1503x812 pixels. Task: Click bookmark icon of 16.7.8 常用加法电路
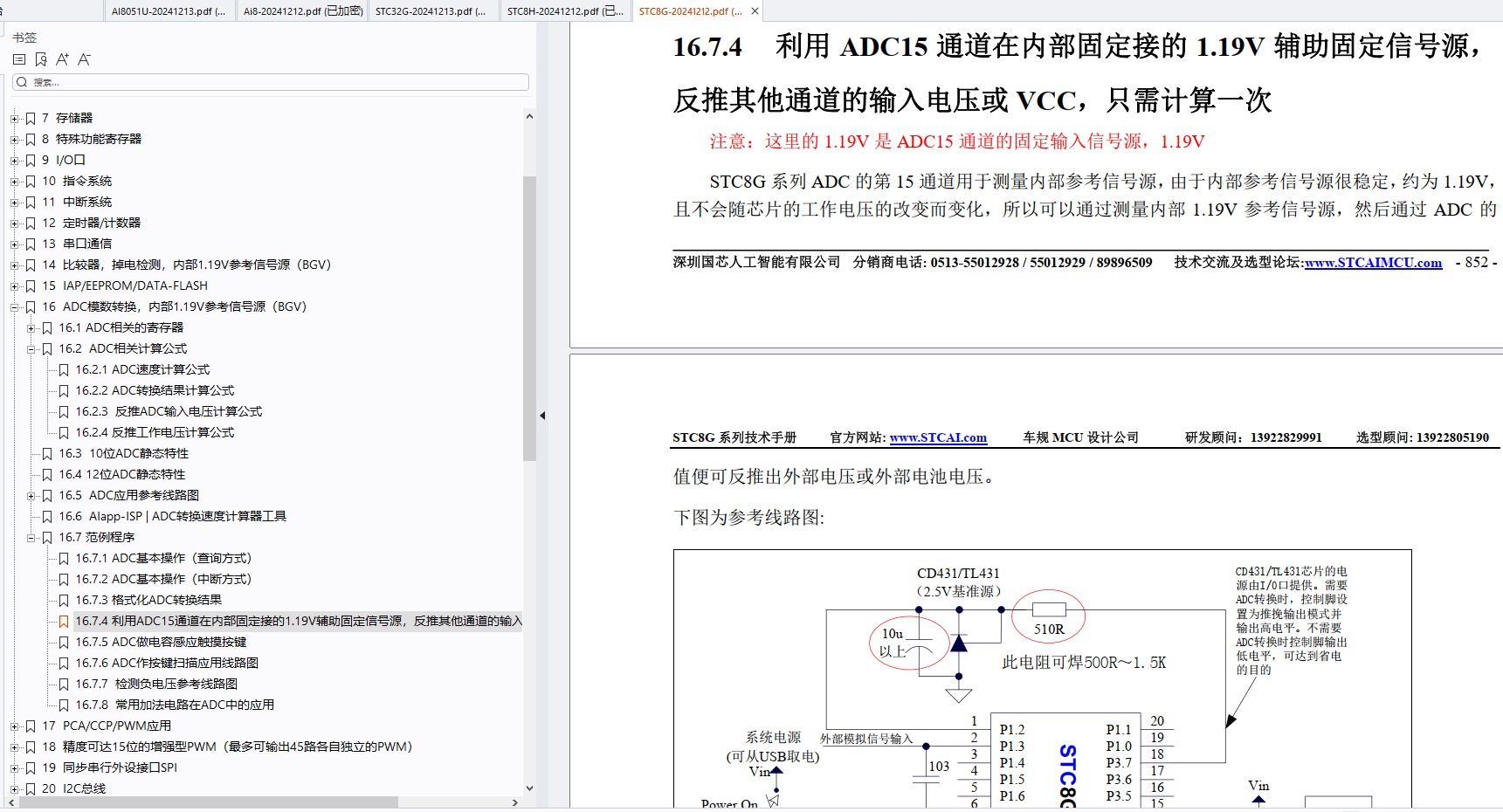pyautogui.click(x=64, y=705)
